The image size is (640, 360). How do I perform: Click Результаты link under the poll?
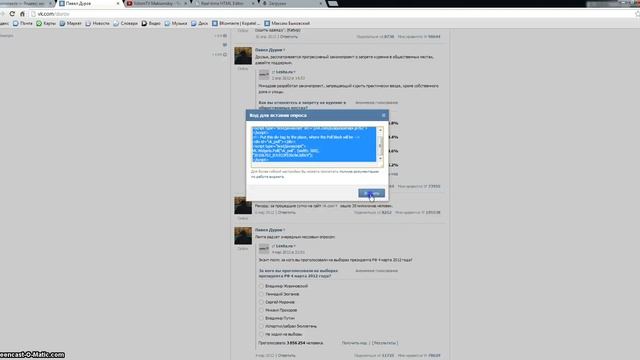click(x=384, y=343)
